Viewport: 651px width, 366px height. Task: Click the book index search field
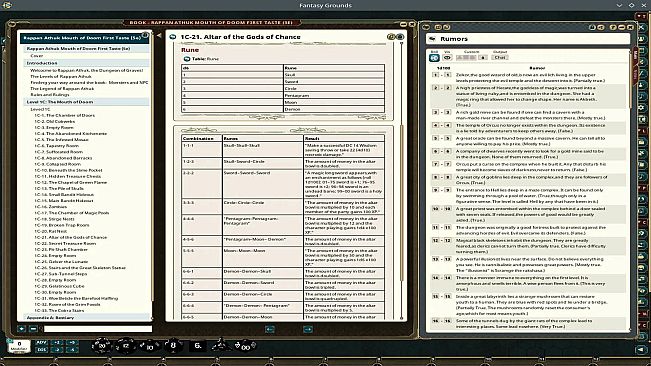(x=98, y=329)
